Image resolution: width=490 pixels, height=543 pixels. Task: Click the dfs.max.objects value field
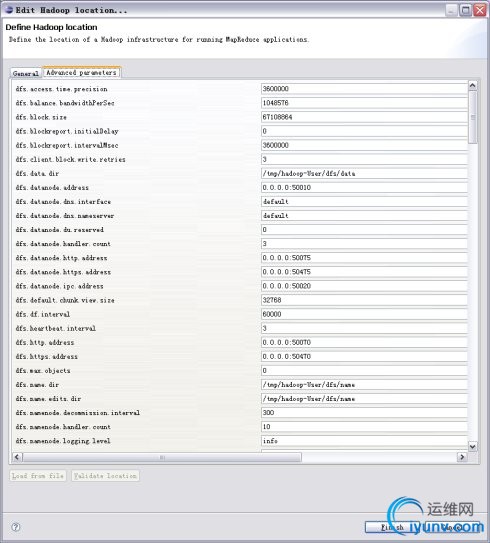tap(364, 371)
